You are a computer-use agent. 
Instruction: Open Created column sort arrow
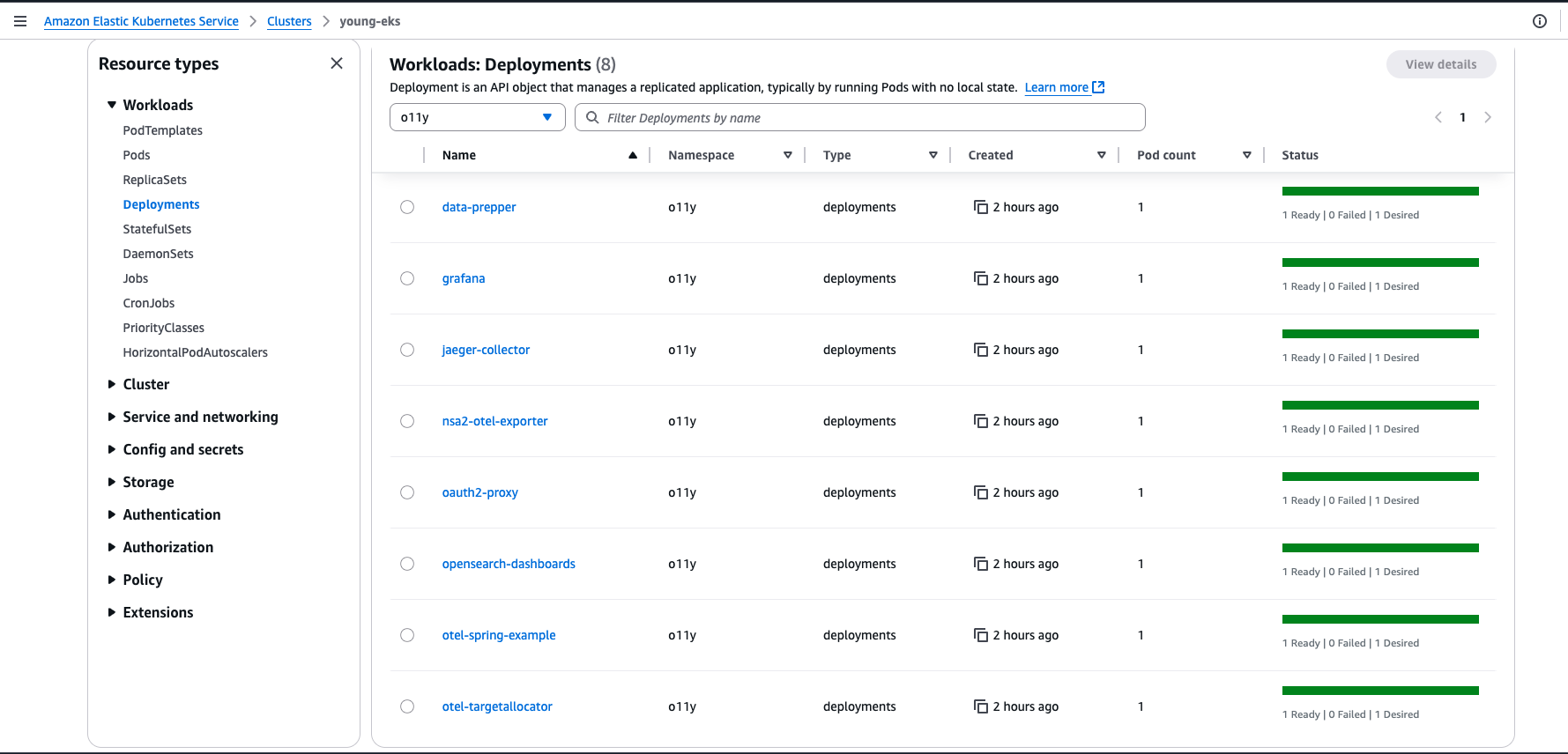point(1102,155)
